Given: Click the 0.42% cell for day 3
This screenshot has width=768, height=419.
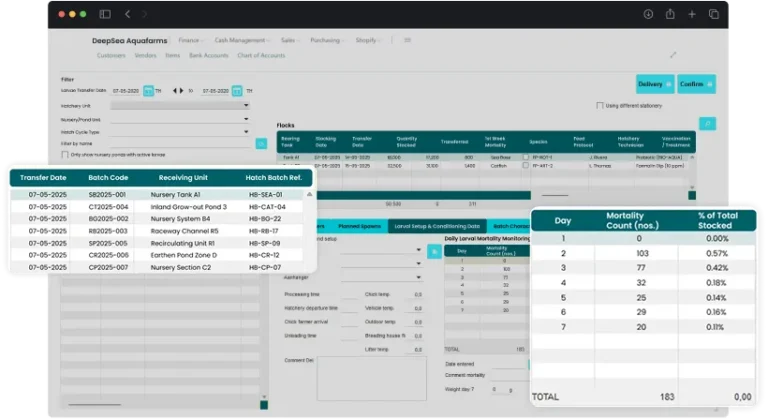Looking at the screenshot, I should pyautogui.click(x=717, y=268).
